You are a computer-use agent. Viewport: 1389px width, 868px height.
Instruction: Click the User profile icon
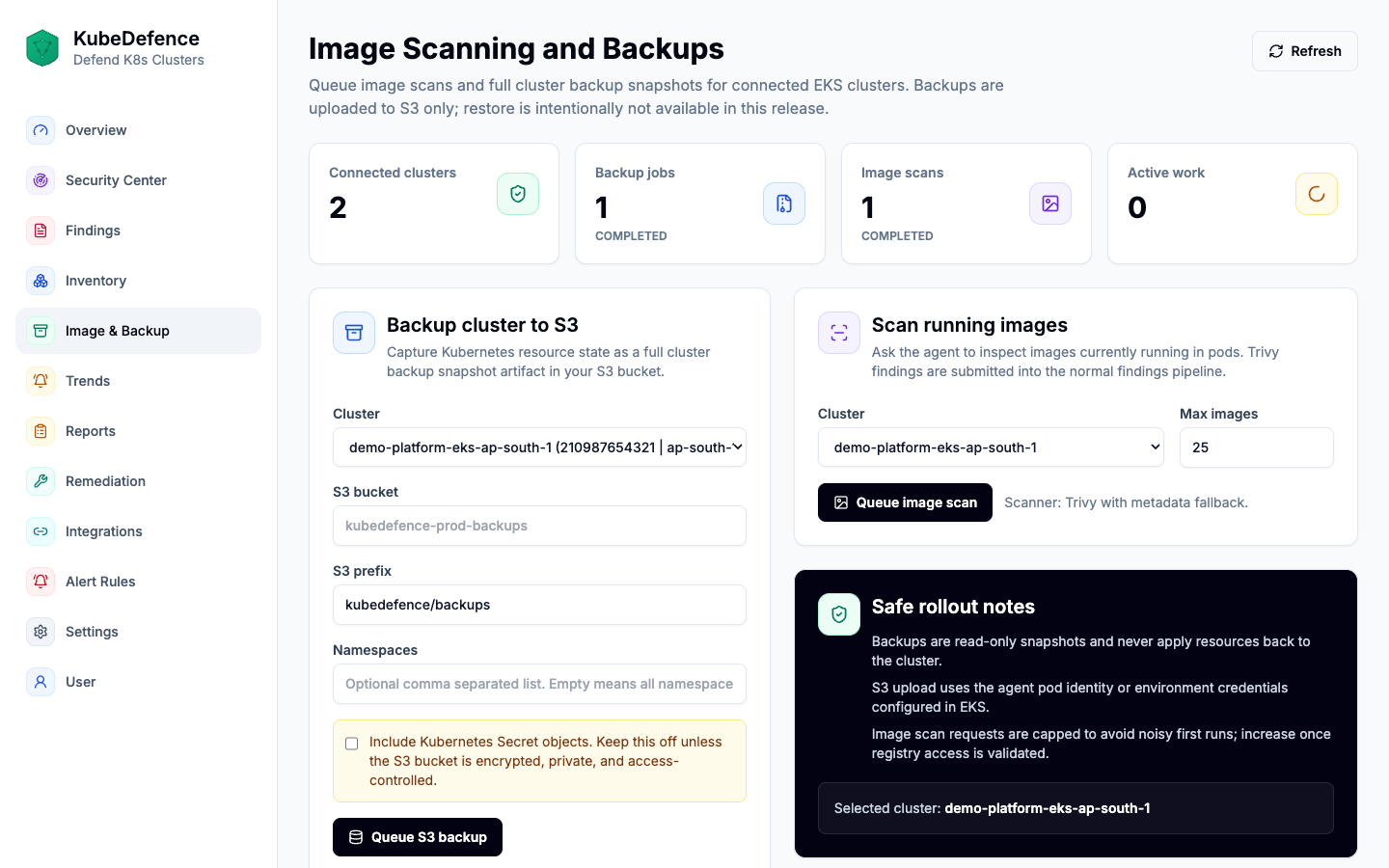tap(41, 682)
